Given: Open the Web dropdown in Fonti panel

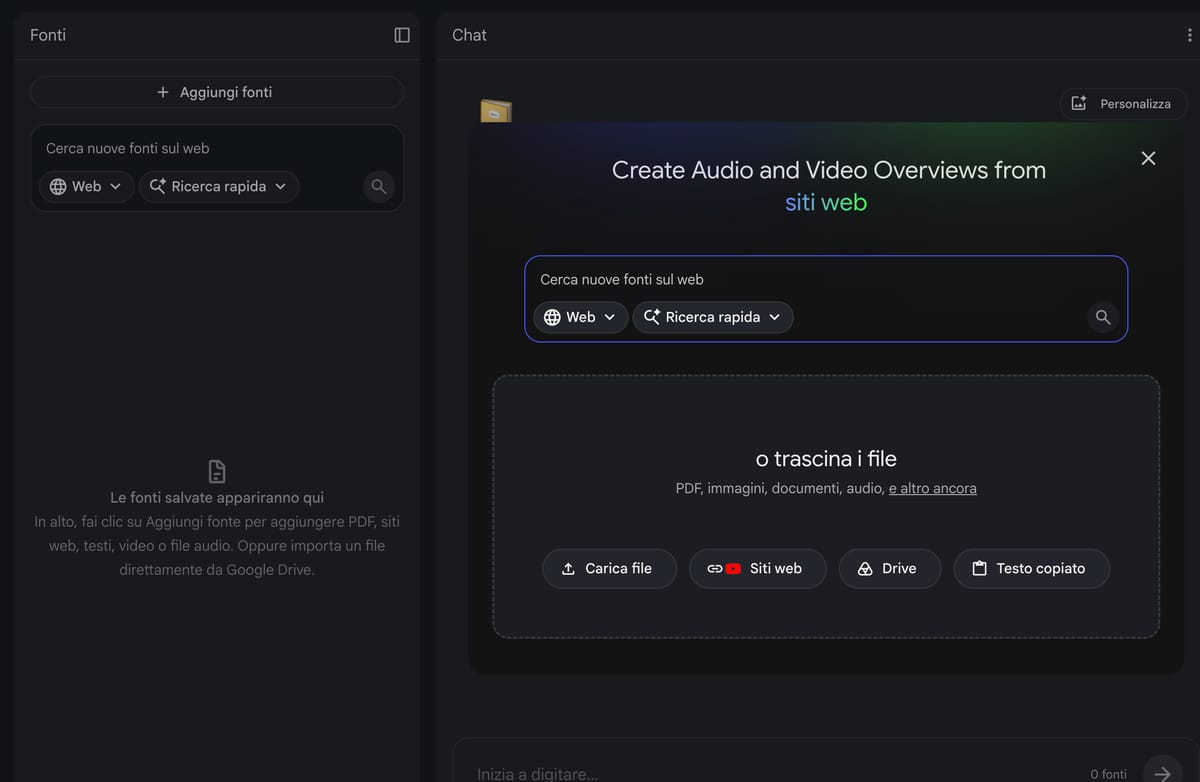Looking at the screenshot, I should pos(86,186).
